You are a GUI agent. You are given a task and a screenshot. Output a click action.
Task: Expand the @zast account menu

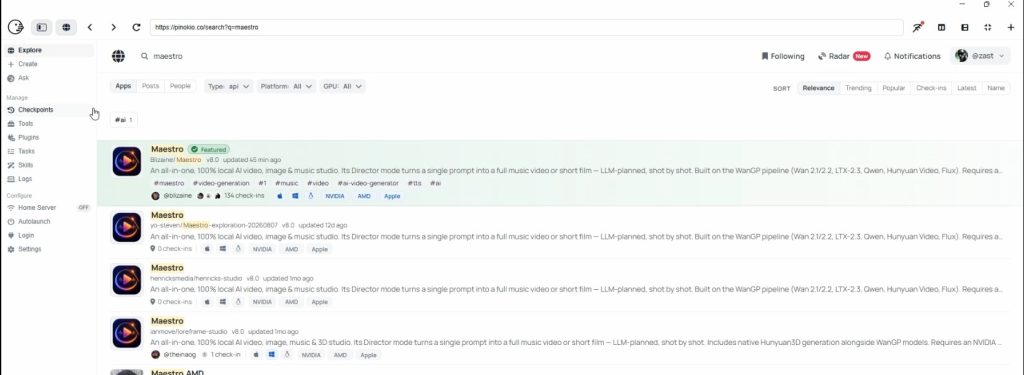tap(980, 56)
